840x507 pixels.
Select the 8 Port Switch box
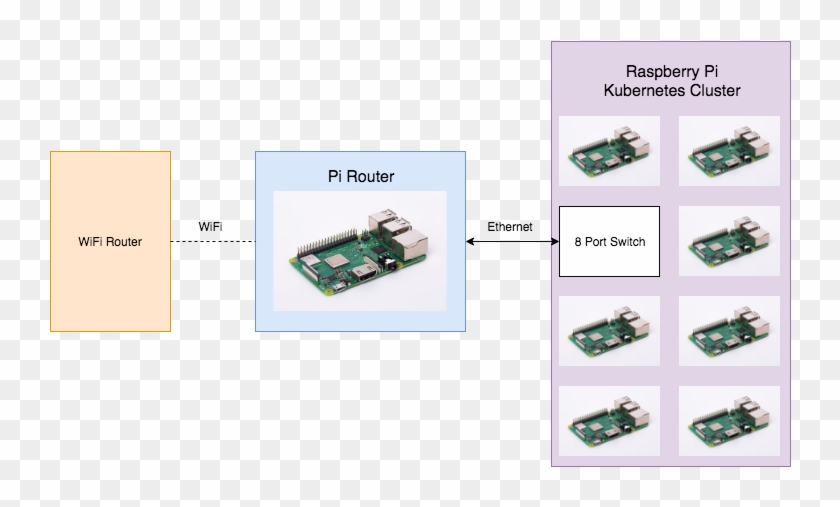coord(610,241)
